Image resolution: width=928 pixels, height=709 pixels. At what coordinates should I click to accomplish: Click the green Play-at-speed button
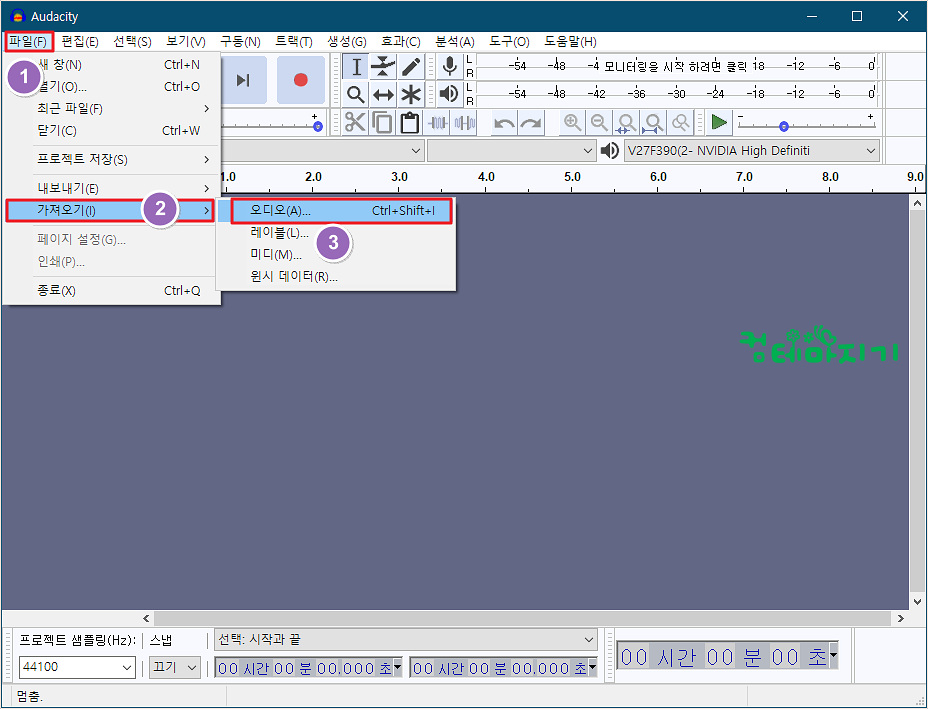[x=719, y=123]
